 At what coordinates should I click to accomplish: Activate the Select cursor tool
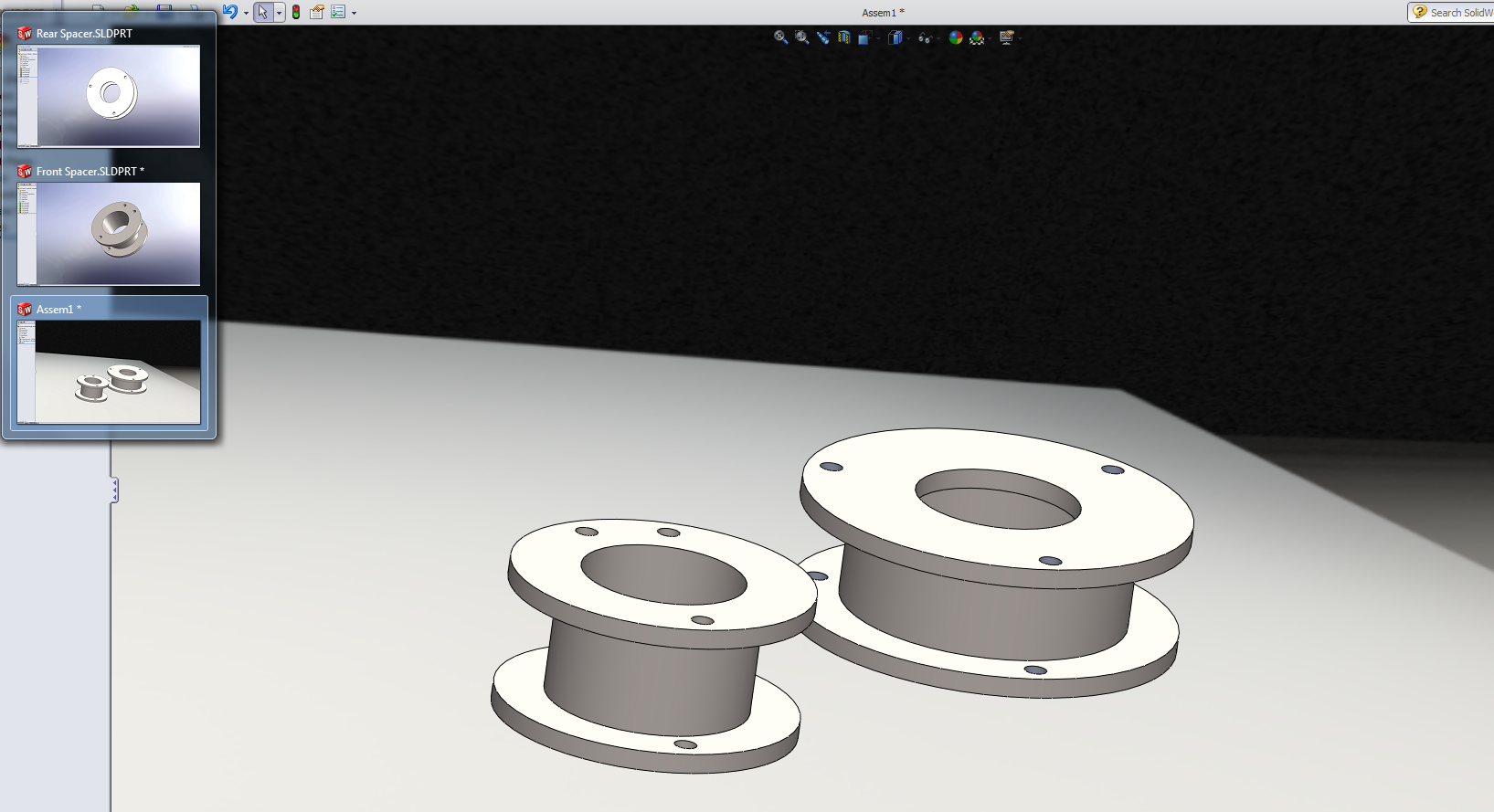pos(263,12)
